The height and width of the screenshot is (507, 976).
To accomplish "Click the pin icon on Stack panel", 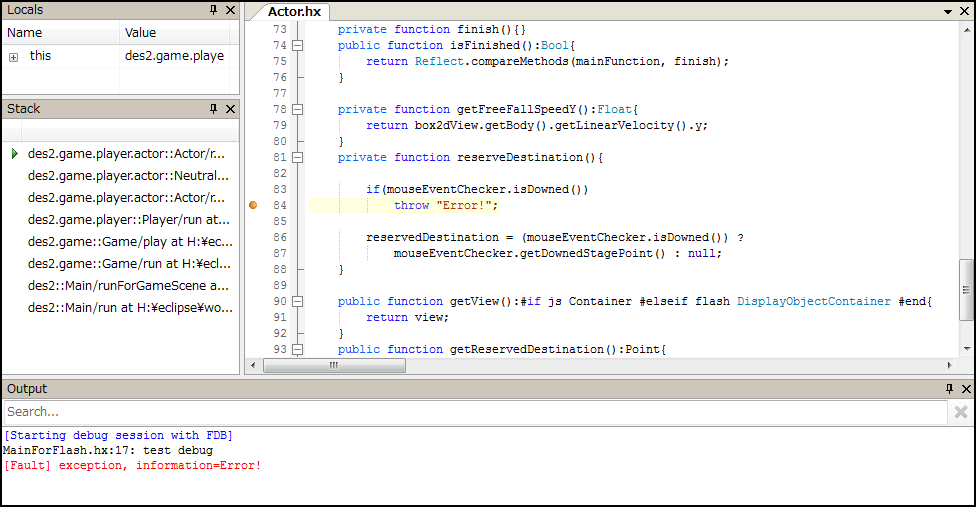I will tap(213, 109).
